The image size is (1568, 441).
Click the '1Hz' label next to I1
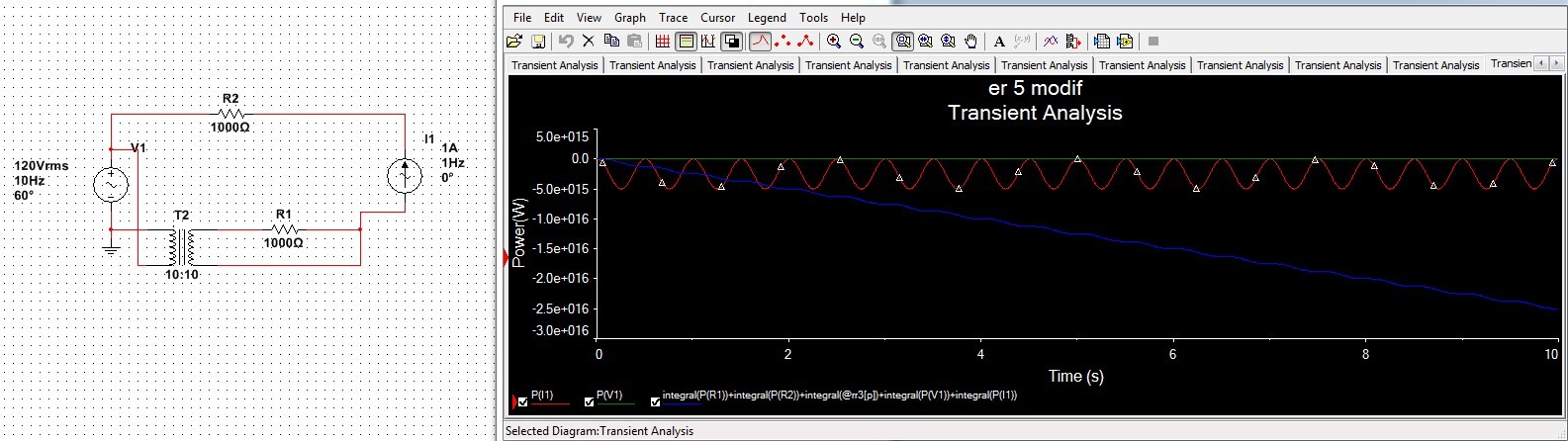point(453,163)
